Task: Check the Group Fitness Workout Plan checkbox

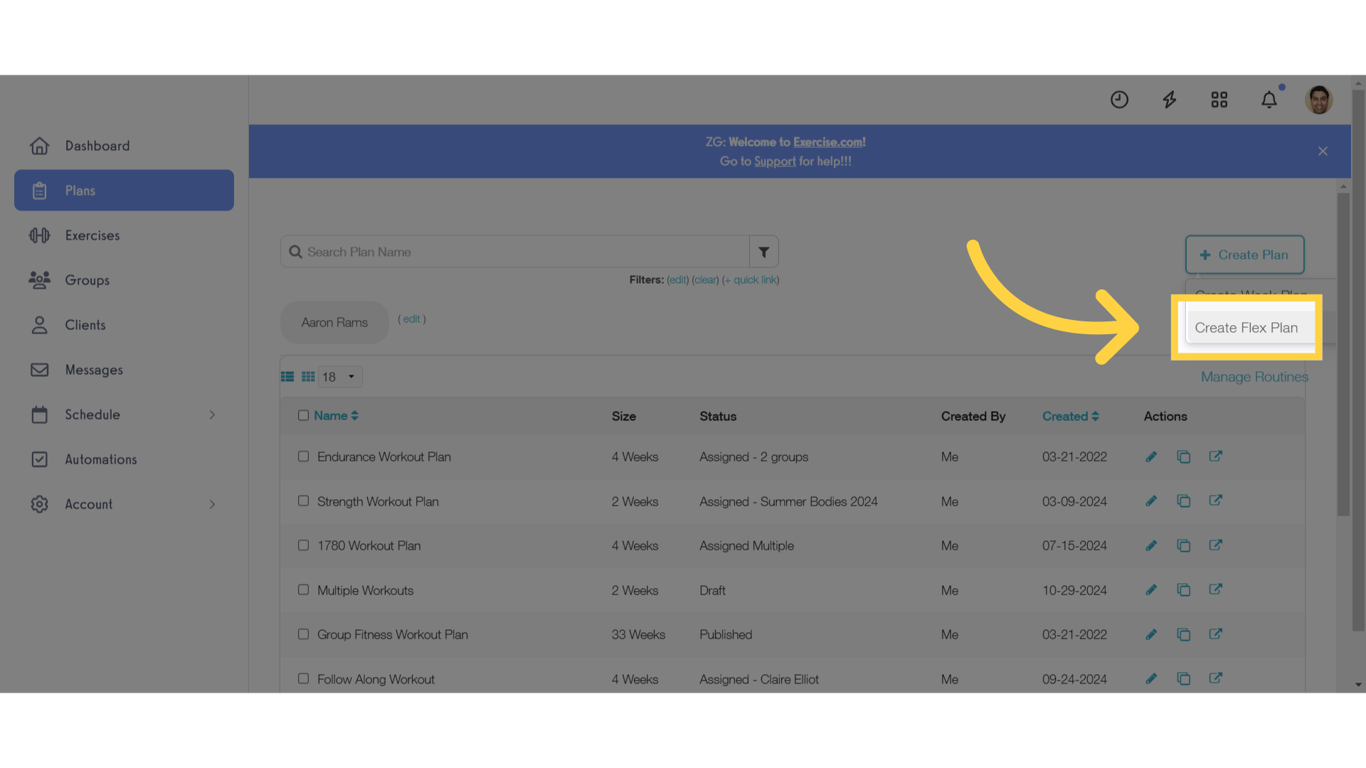Action: (x=303, y=634)
